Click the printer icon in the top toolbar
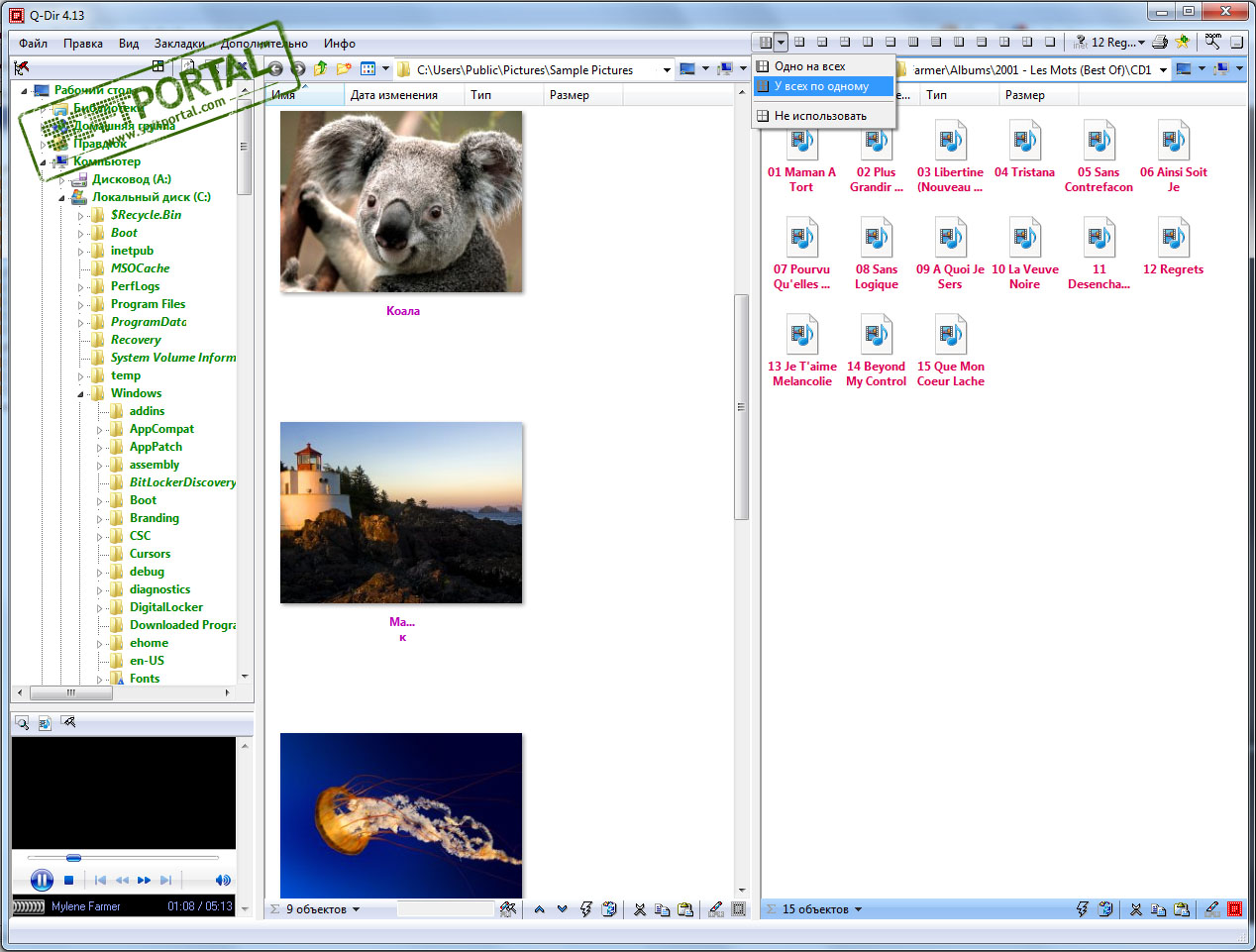1256x952 pixels. click(x=1160, y=42)
